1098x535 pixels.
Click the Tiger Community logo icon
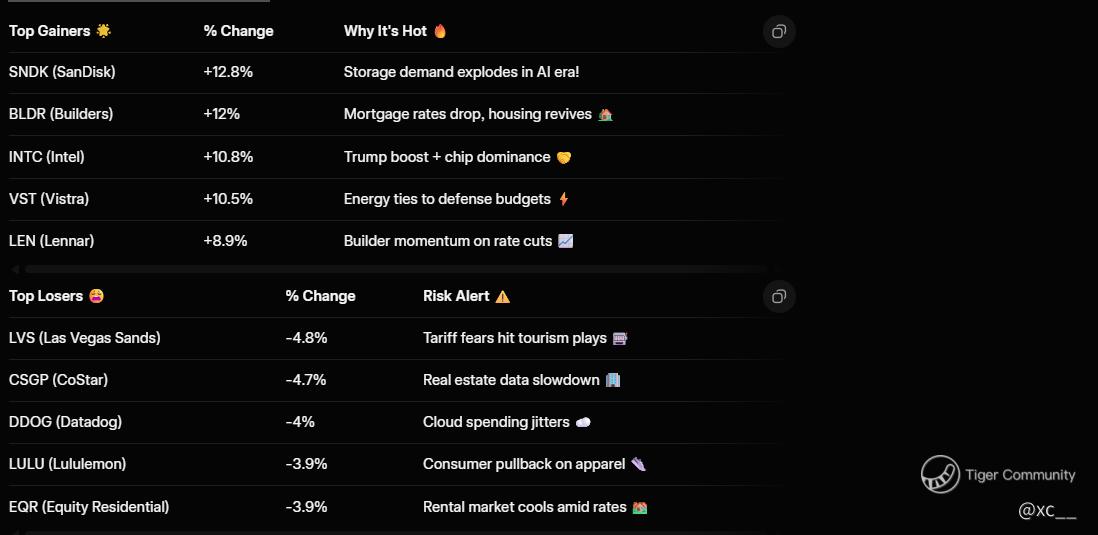[940, 474]
